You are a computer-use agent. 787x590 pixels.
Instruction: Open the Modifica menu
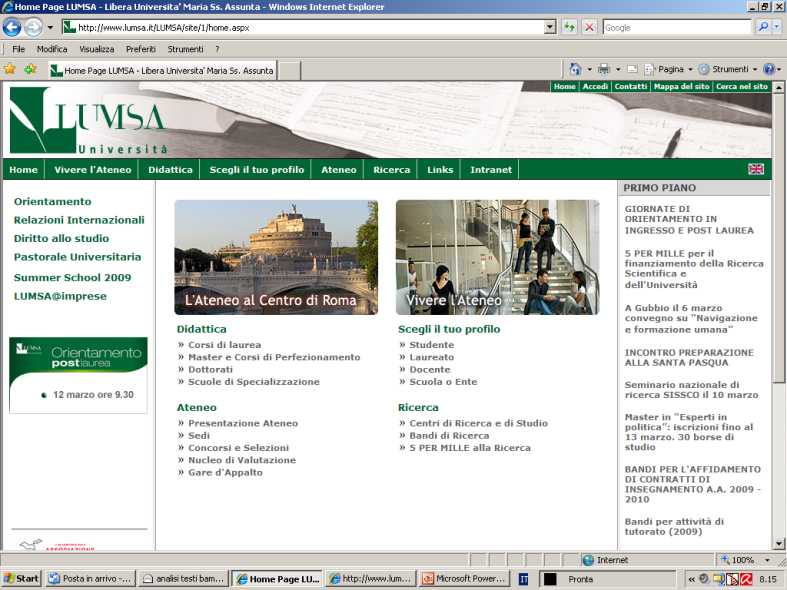pyautogui.click(x=52, y=49)
